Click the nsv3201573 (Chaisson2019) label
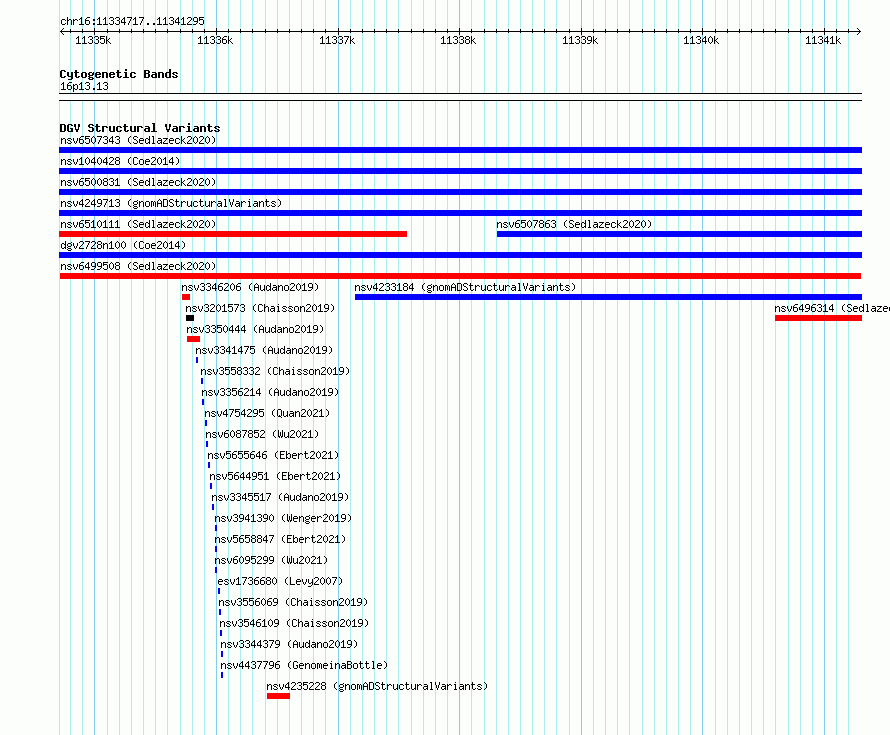The height and width of the screenshot is (735, 890). pos(260,308)
